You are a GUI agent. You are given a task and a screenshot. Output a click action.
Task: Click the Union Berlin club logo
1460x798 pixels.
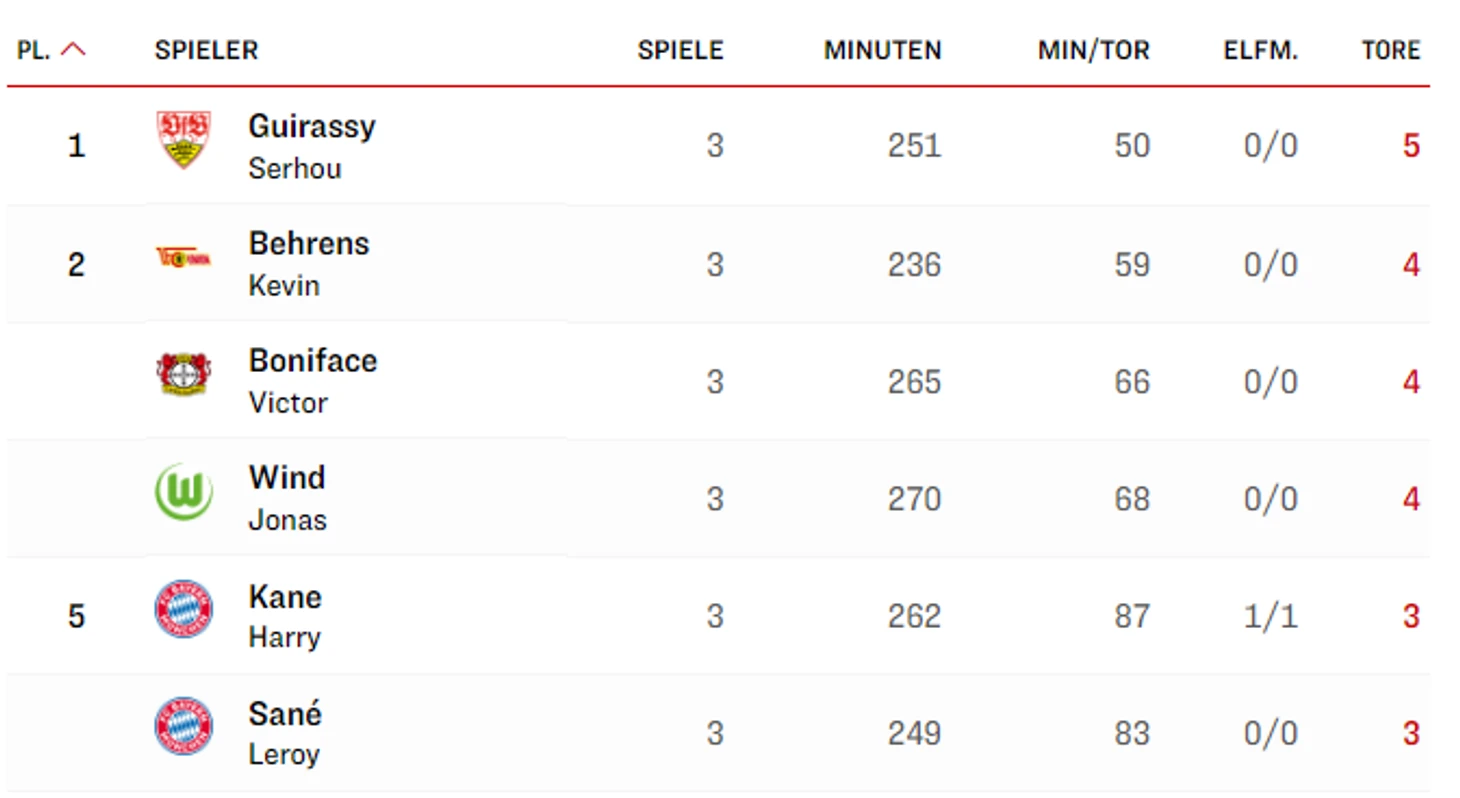[184, 258]
